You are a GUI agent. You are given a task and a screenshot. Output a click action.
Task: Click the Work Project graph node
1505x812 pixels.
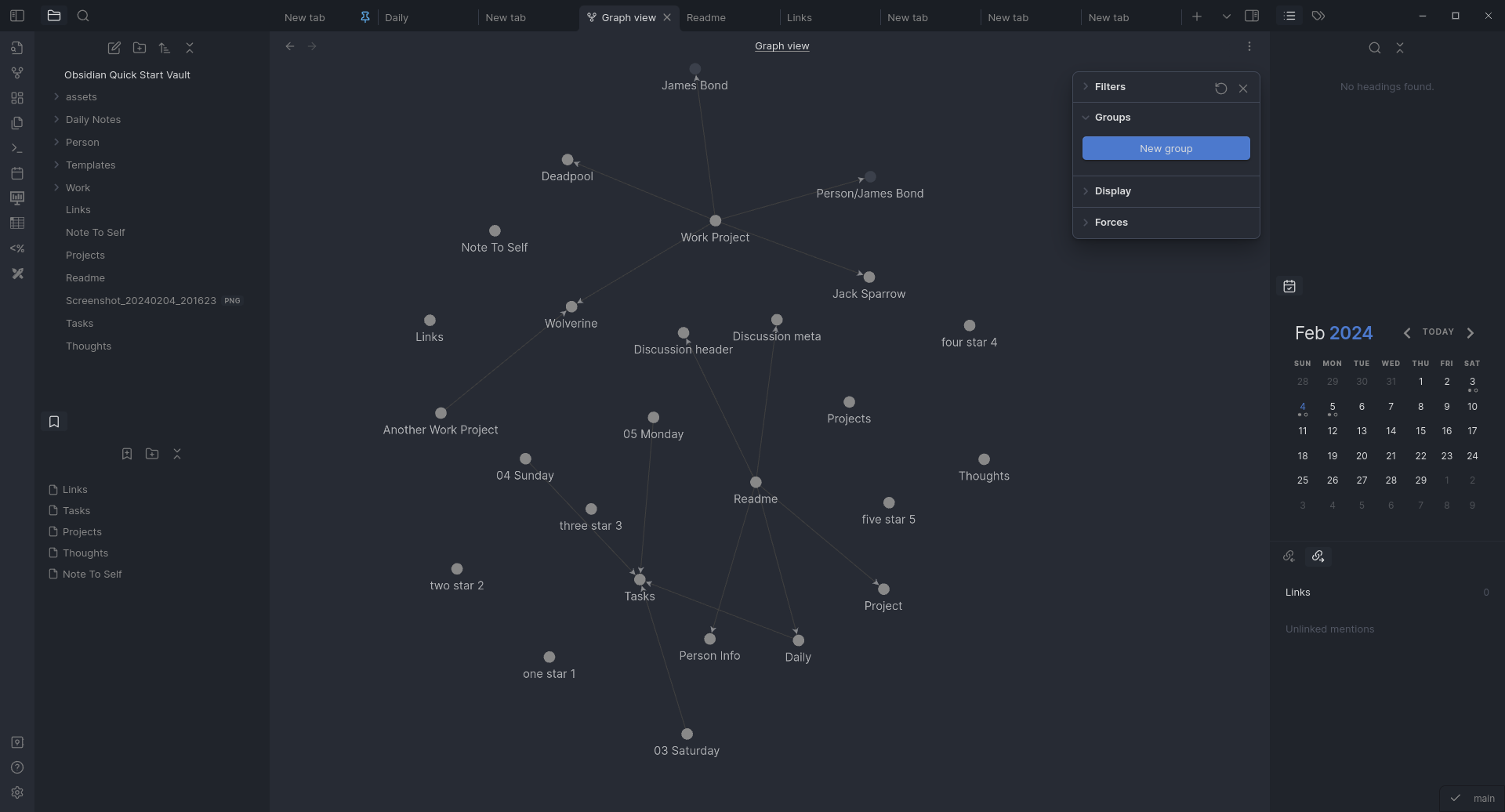pos(715,221)
